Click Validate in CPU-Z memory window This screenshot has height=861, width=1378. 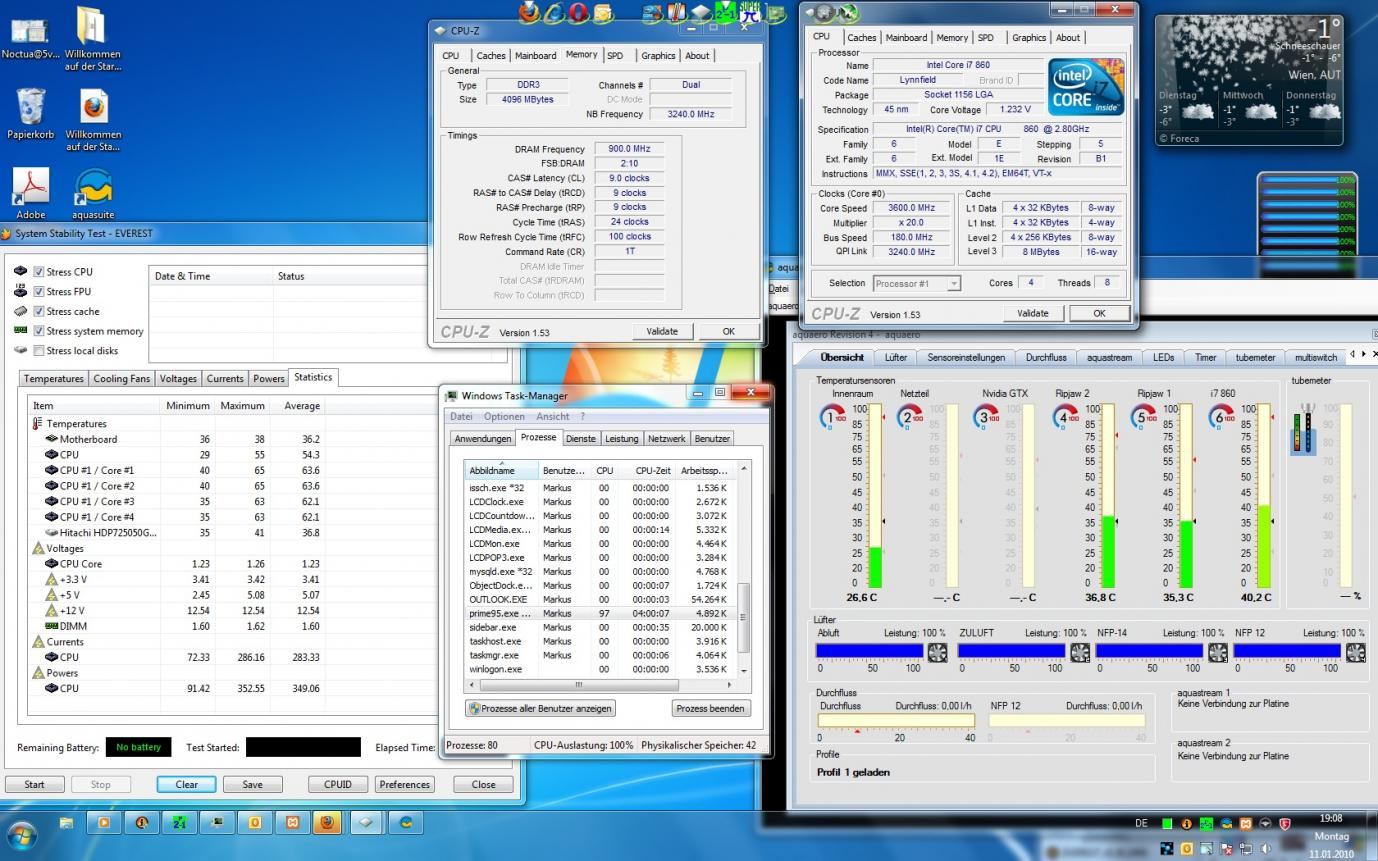[x=662, y=331]
